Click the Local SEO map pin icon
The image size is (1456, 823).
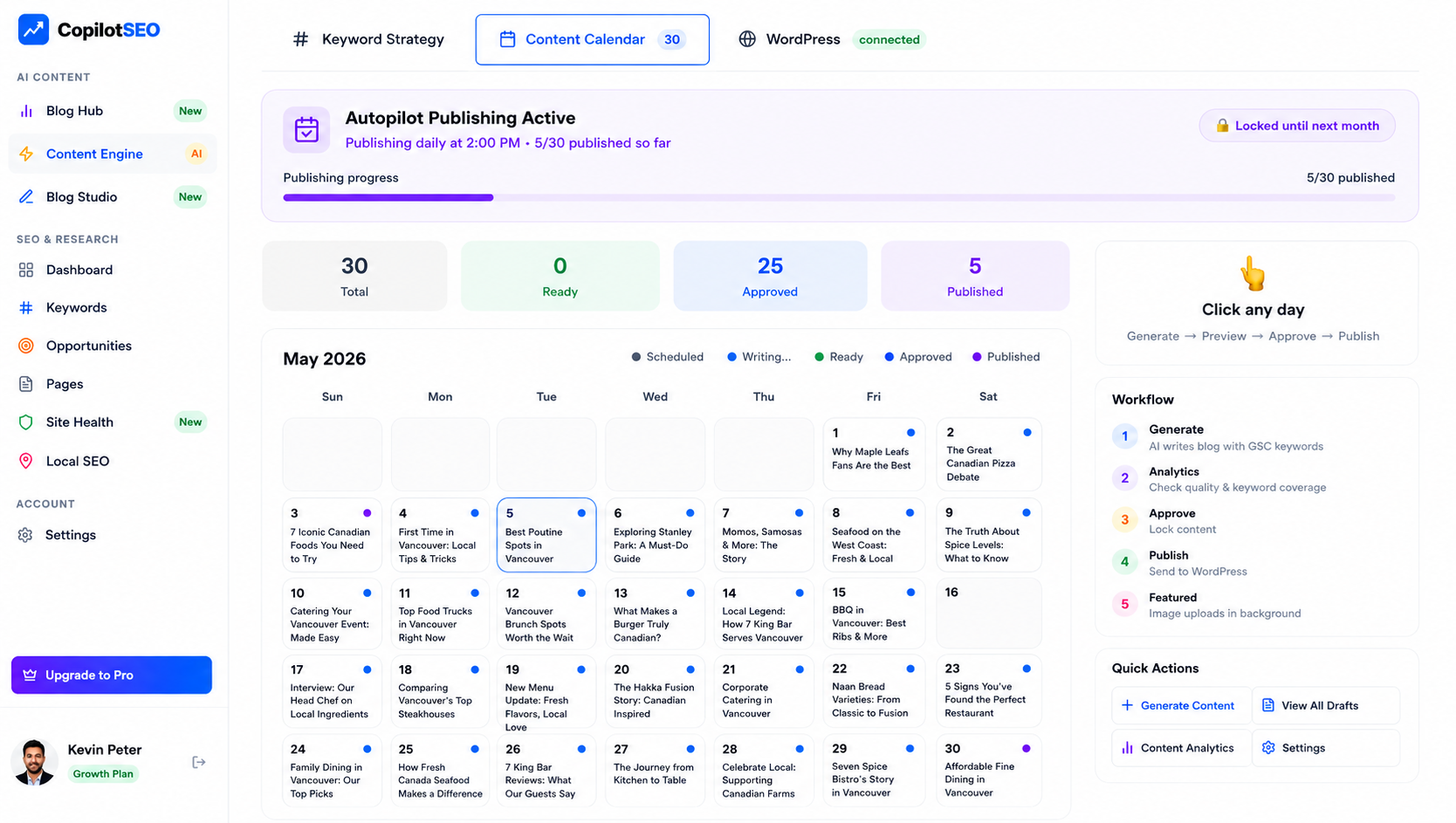click(x=26, y=461)
